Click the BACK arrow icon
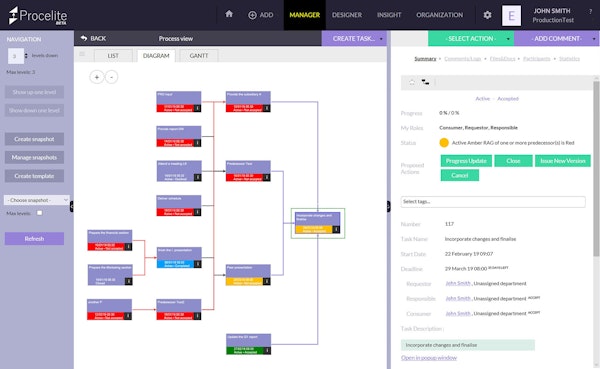Viewport: 600px width, 369px height. pyautogui.click(x=84, y=38)
